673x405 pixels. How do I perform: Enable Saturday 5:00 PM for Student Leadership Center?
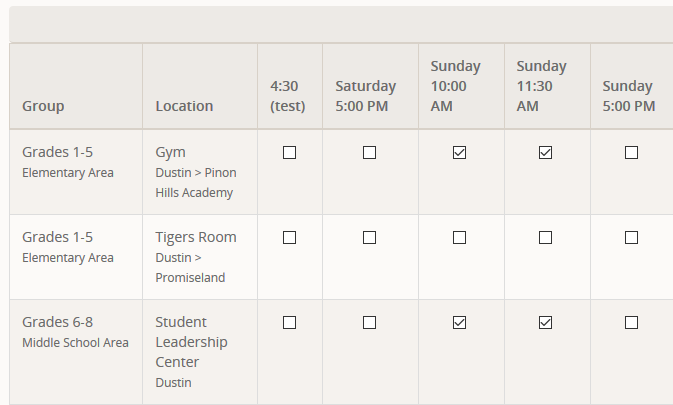(x=370, y=323)
